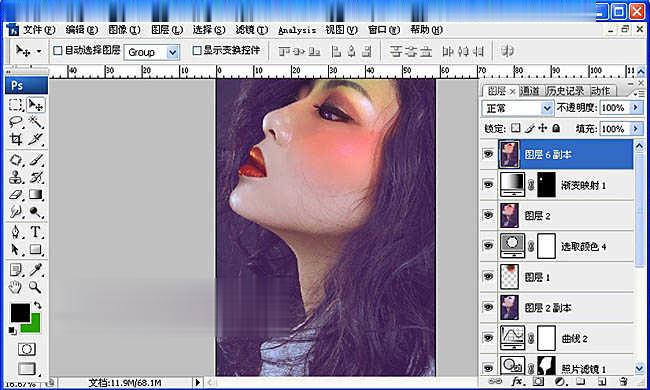Select layer named 图层 2 副本
The image size is (650, 390).
tap(548, 308)
